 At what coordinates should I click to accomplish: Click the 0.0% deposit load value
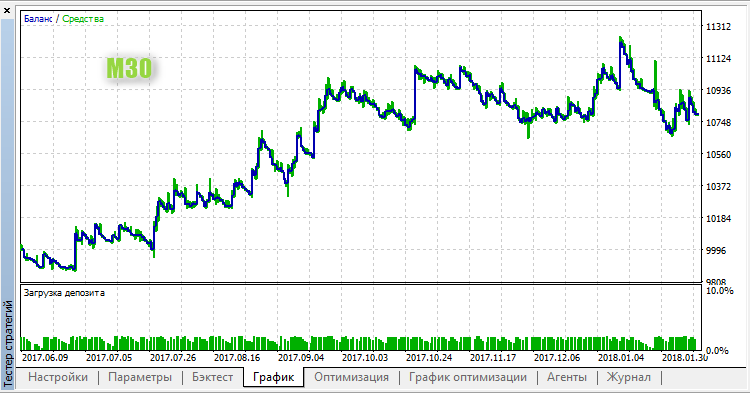[x=717, y=350]
